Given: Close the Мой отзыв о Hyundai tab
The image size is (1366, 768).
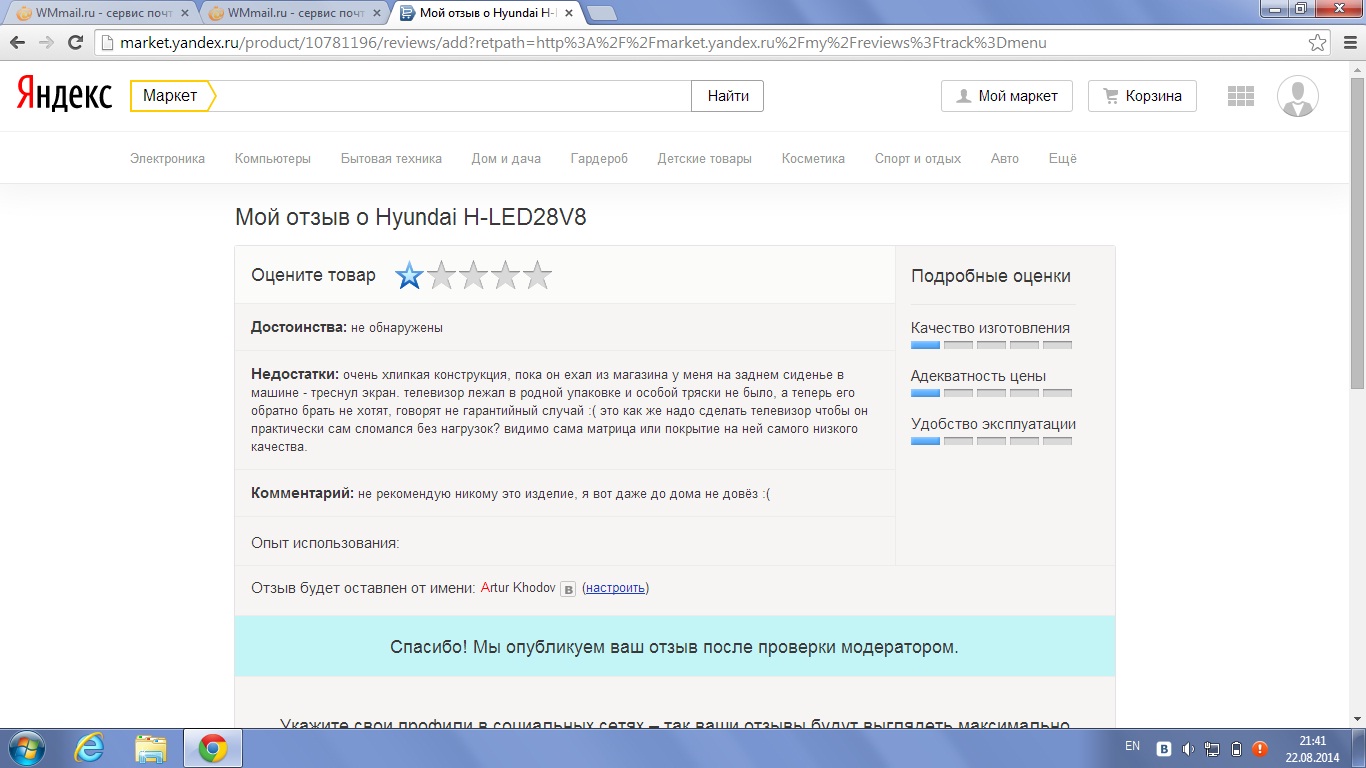Looking at the screenshot, I should click(x=567, y=13).
